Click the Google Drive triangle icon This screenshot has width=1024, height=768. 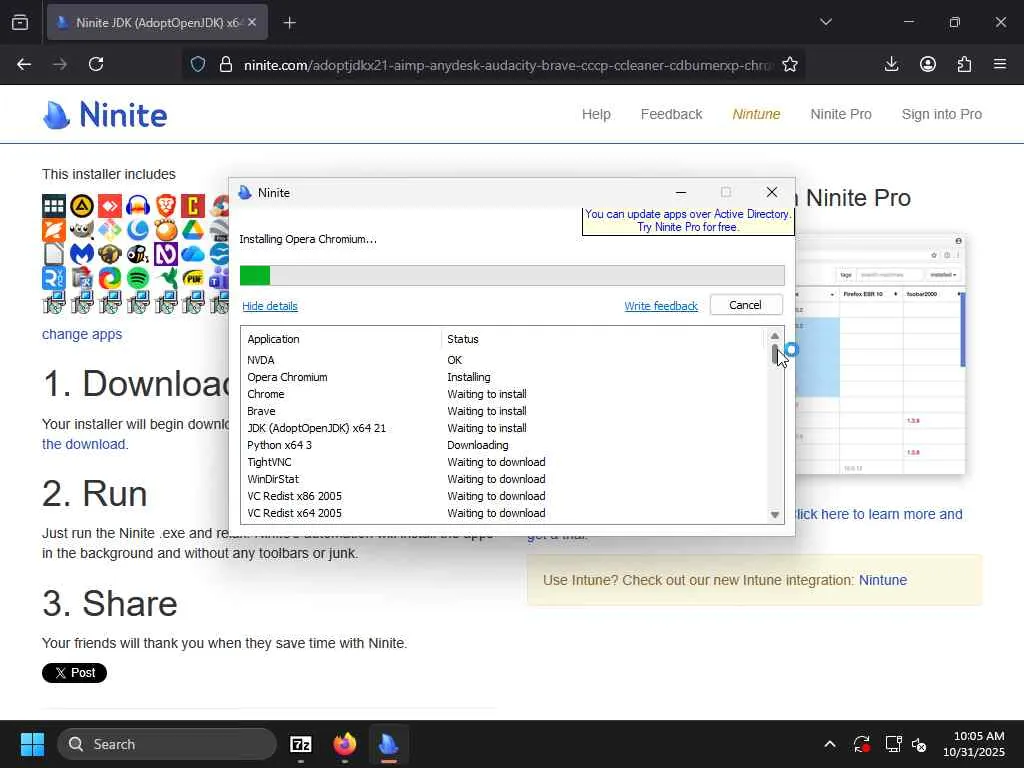point(193,231)
